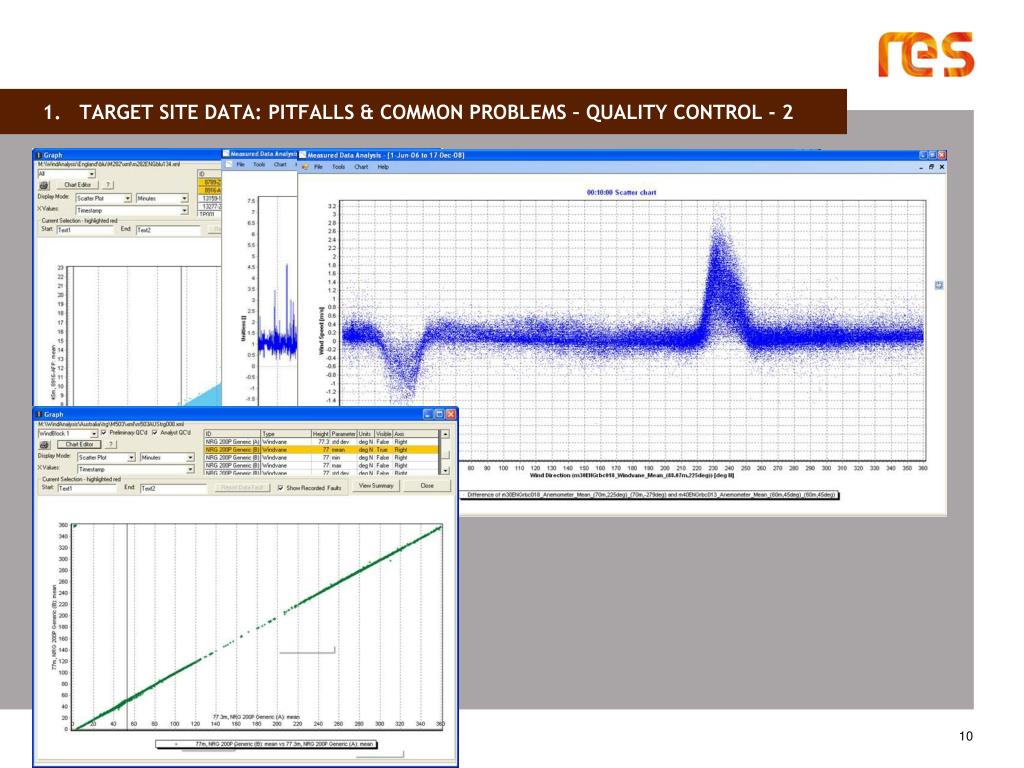Screen dimensions: 1024x768
Task: Open the Scatter Plot dropdown in the background Graph window
Action: tap(127, 199)
